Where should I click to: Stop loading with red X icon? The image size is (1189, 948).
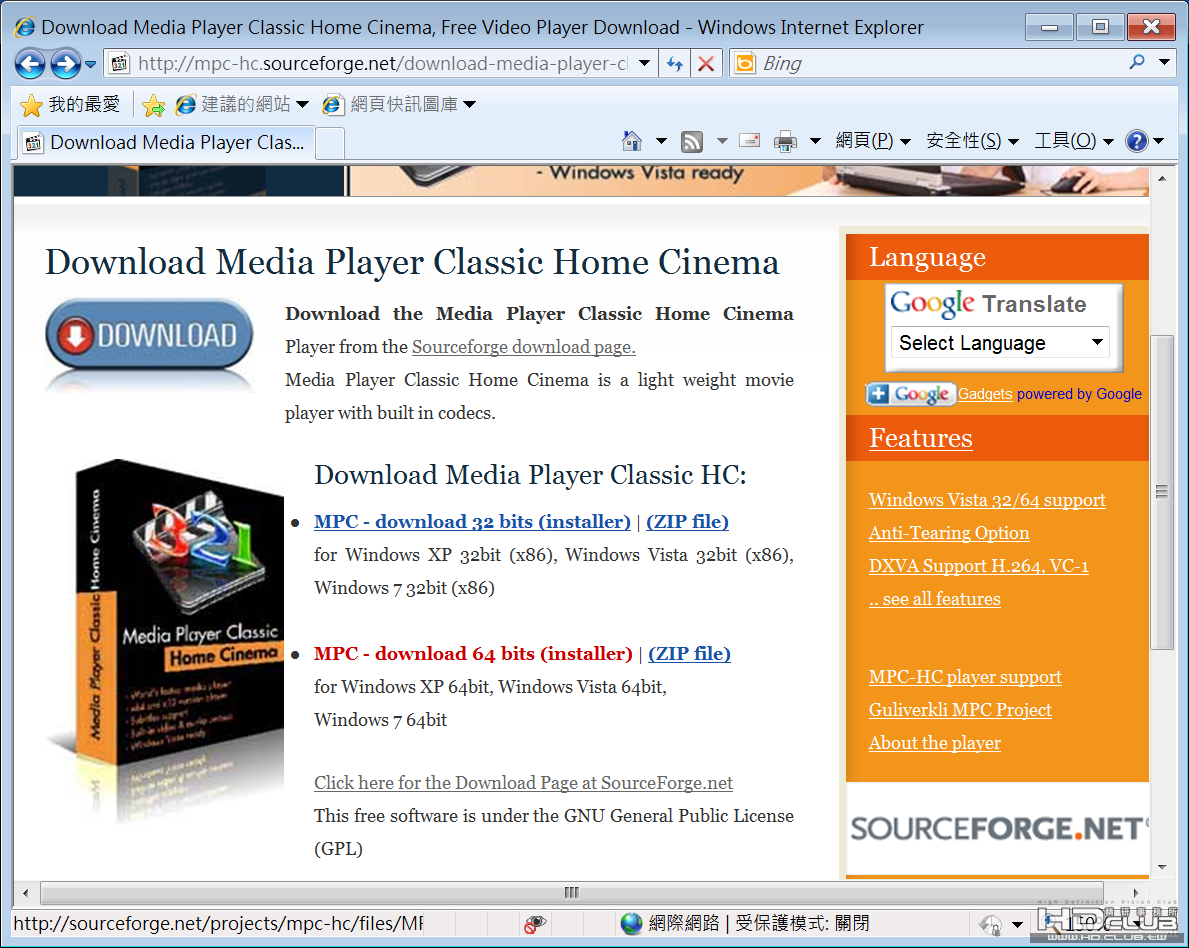(x=706, y=64)
